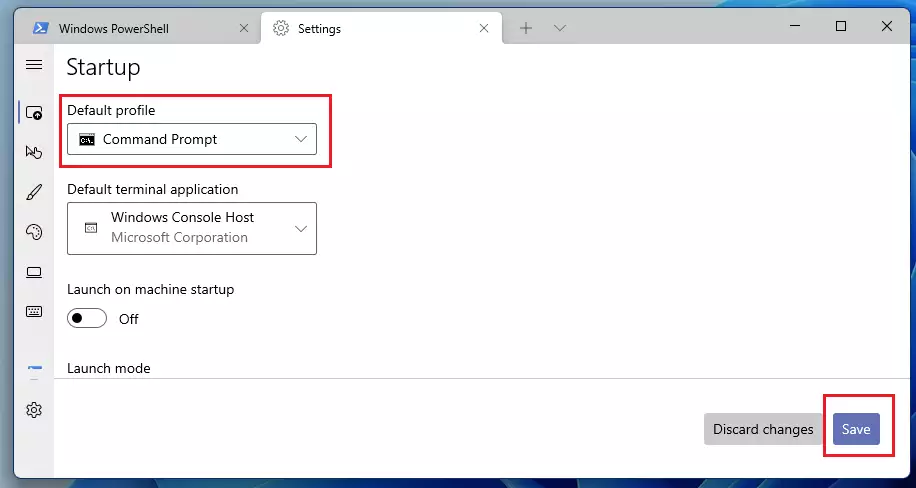
Task: Close the Windows PowerShell tab
Action: click(244, 28)
